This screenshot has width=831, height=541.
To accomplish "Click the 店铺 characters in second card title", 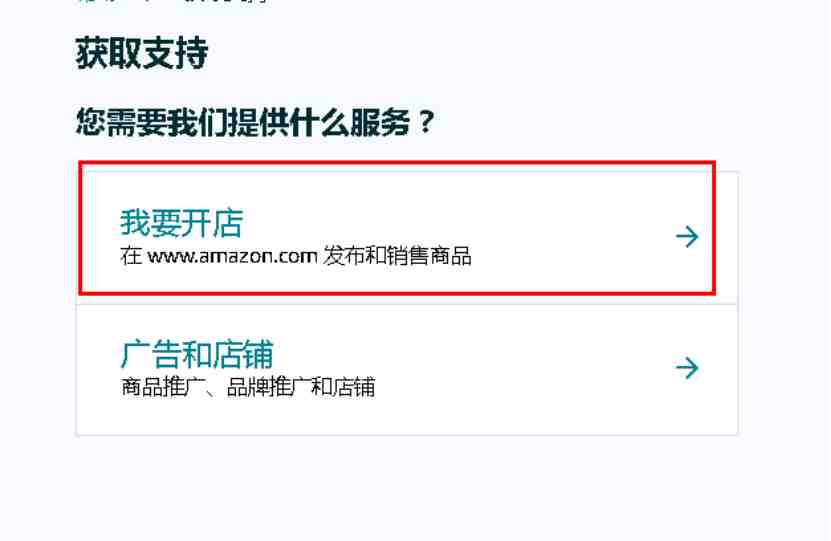I will (243, 354).
